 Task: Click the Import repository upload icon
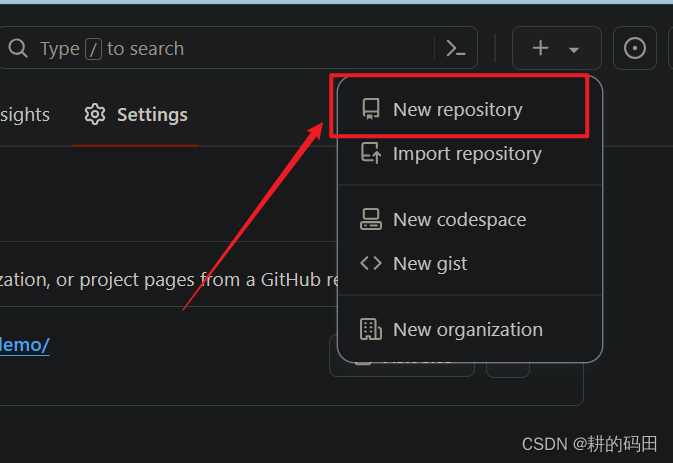click(x=371, y=153)
